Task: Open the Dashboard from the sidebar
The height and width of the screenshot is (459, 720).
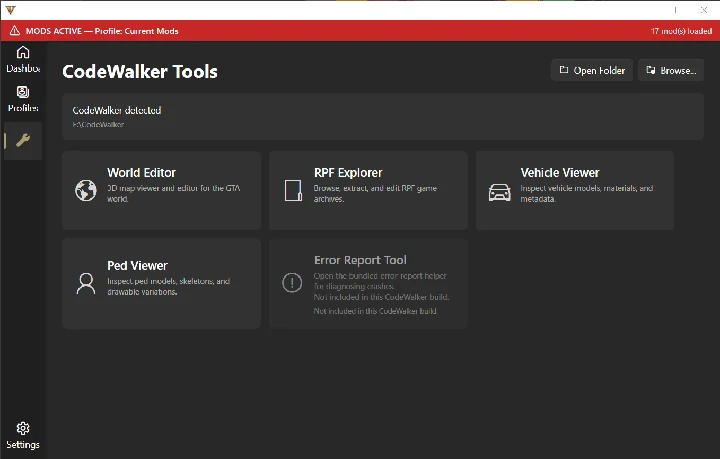Action: [23, 60]
